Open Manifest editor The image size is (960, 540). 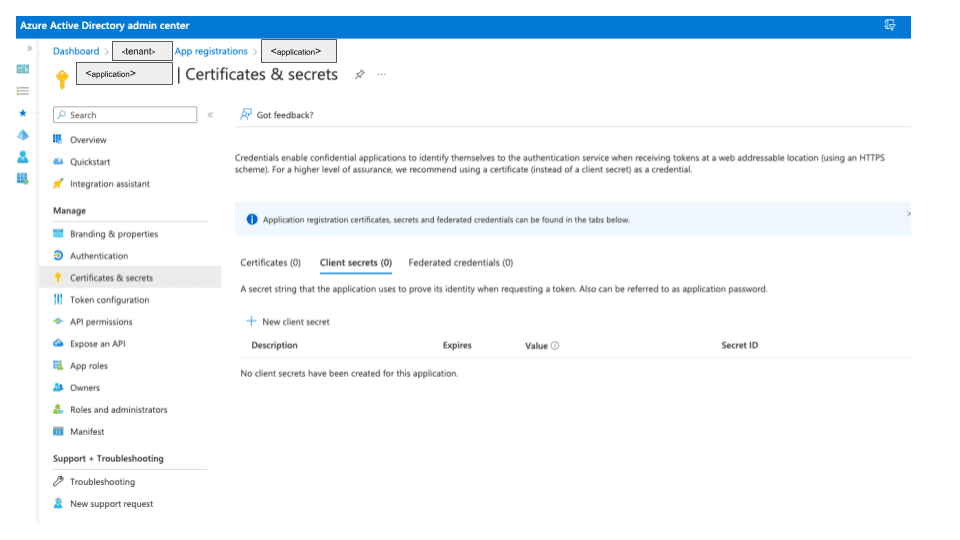click(87, 432)
